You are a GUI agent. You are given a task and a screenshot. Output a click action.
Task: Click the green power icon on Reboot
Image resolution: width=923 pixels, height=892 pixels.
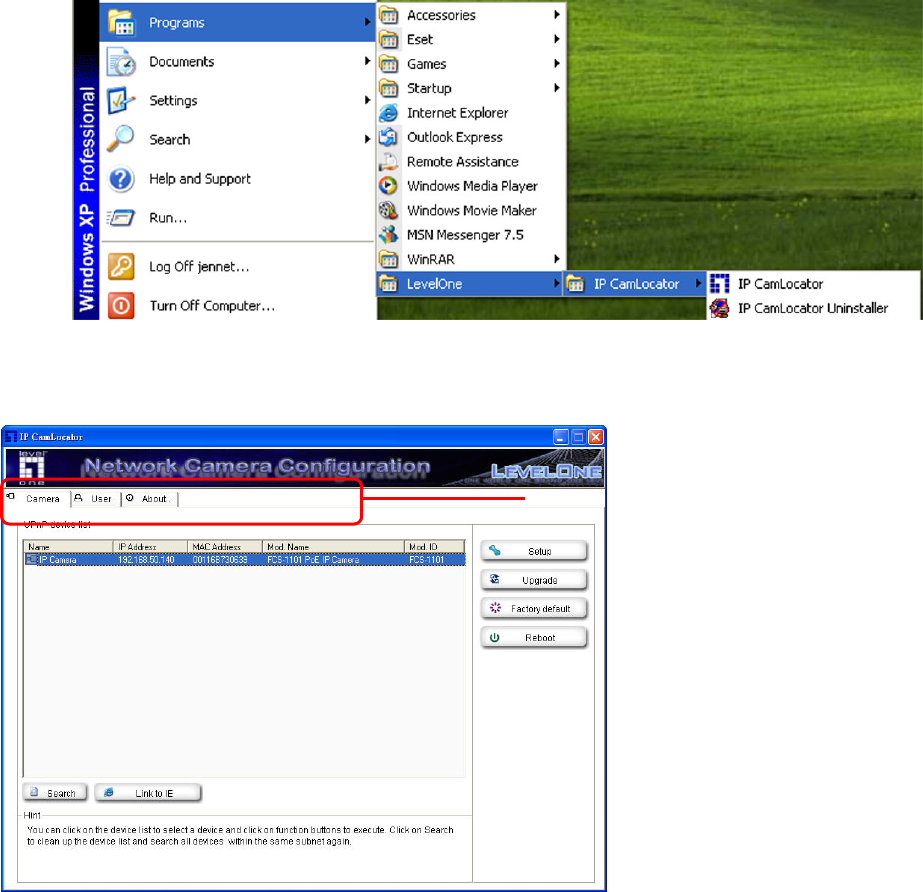[x=494, y=637]
